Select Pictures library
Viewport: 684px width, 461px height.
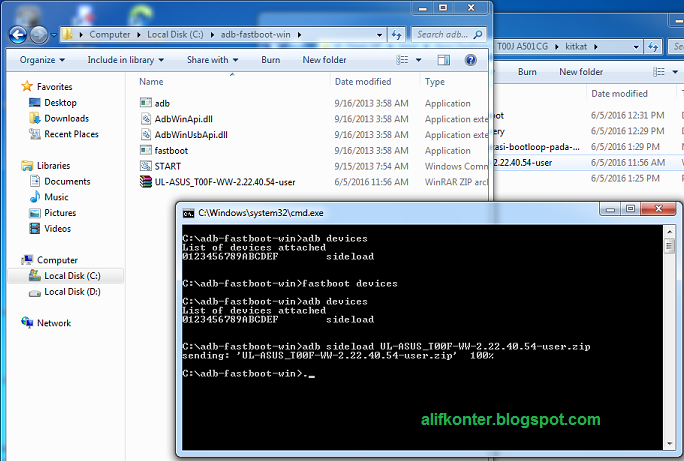tap(60, 212)
